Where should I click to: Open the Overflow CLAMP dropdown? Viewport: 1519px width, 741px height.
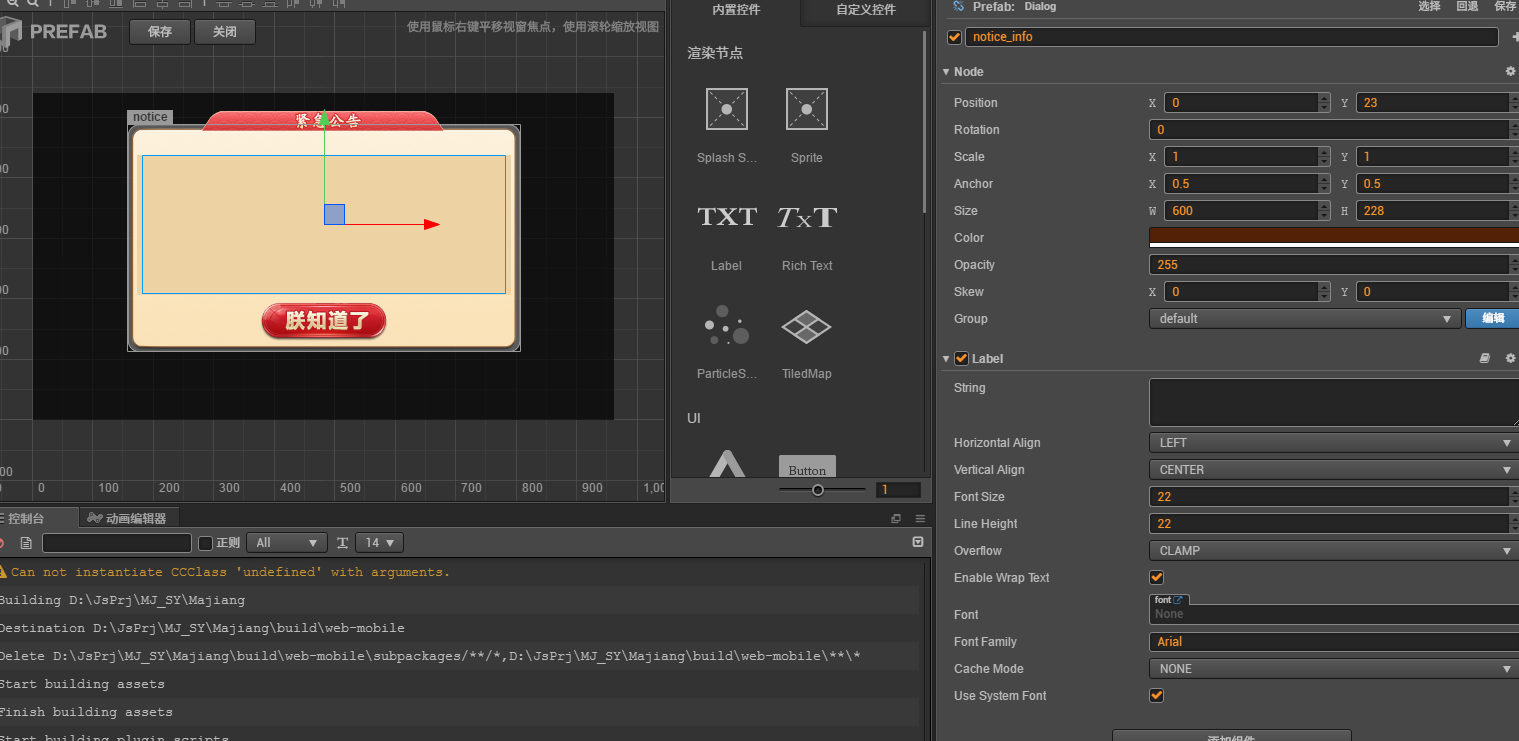point(1334,550)
